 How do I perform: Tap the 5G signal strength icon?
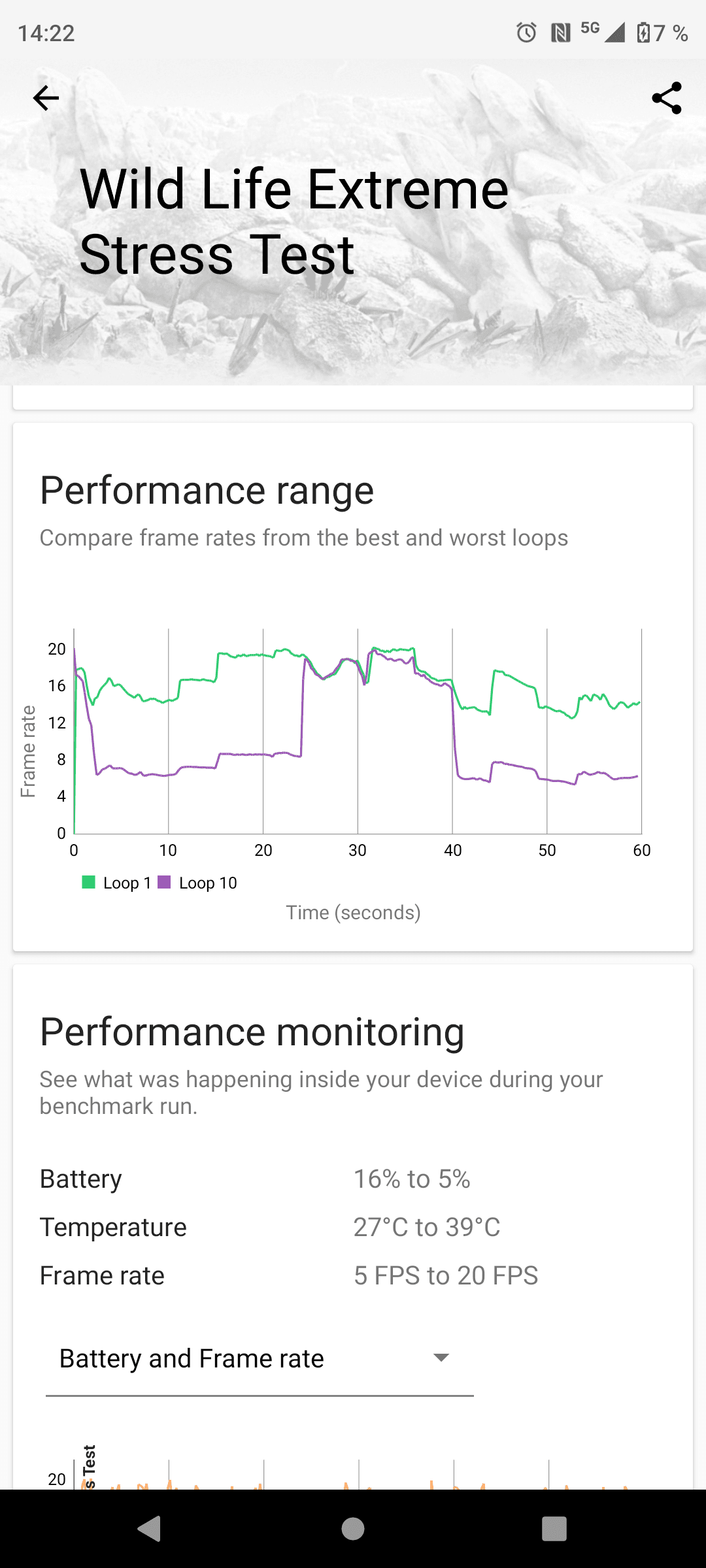pyautogui.click(x=603, y=31)
